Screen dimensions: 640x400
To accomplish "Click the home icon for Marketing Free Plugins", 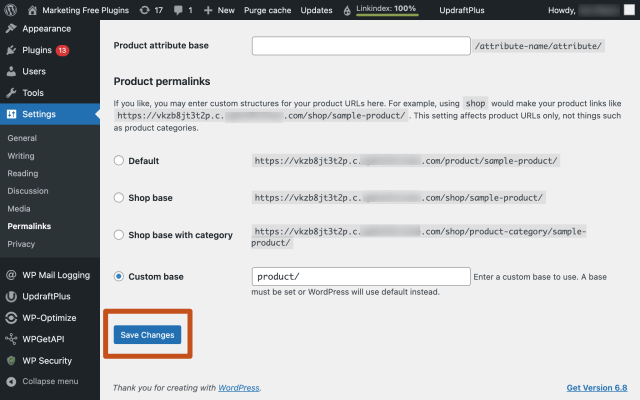I will click(x=32, y=10).
